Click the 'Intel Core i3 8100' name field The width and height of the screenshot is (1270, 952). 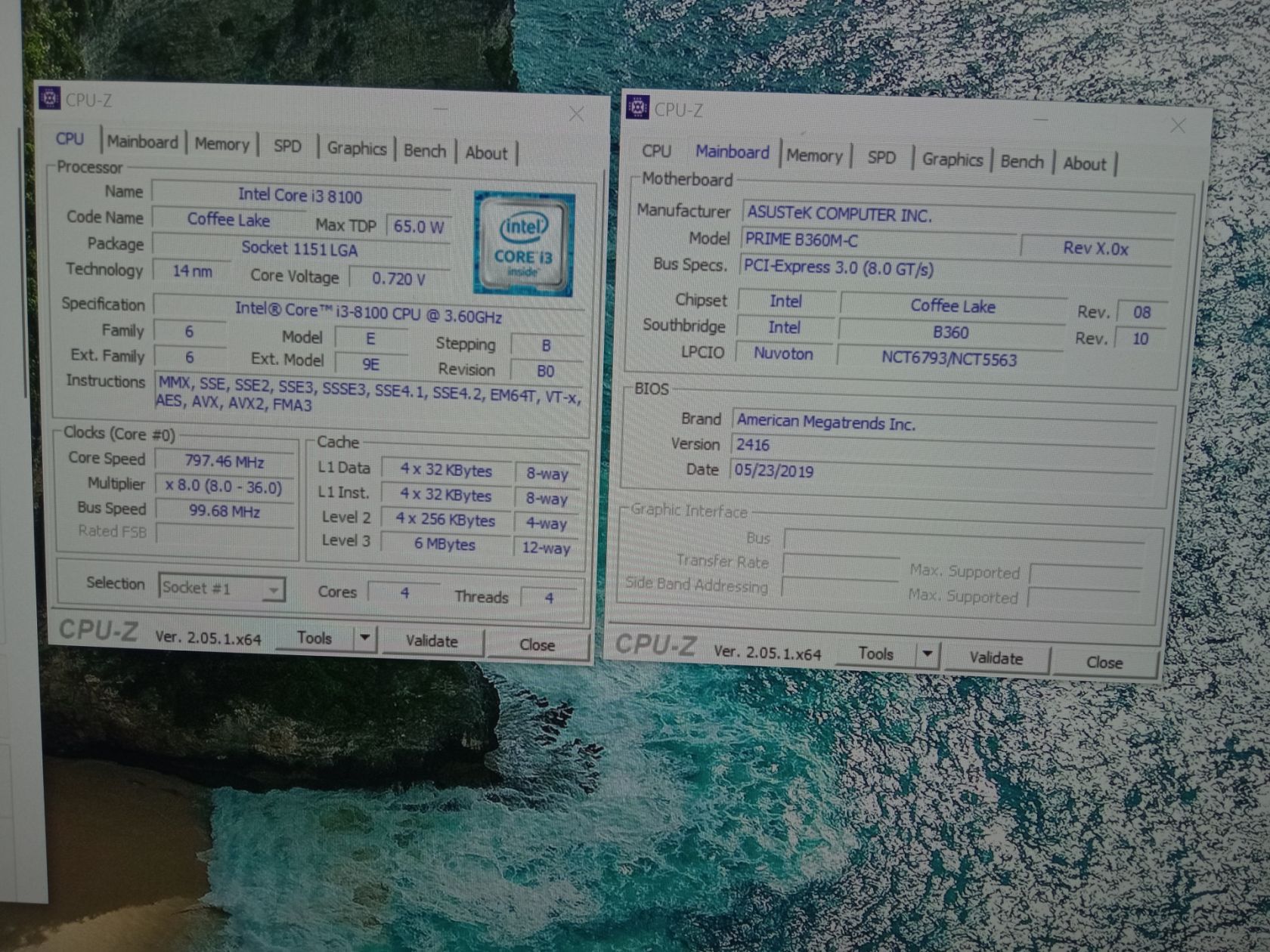pos(301,196)
